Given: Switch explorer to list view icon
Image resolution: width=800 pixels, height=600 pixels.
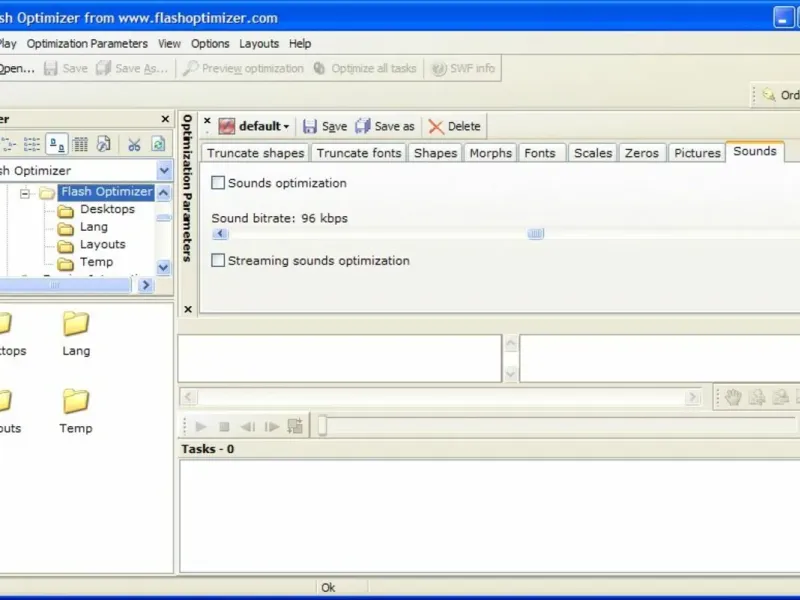Looking at the screenshot, I should click(x=32, y=144).
